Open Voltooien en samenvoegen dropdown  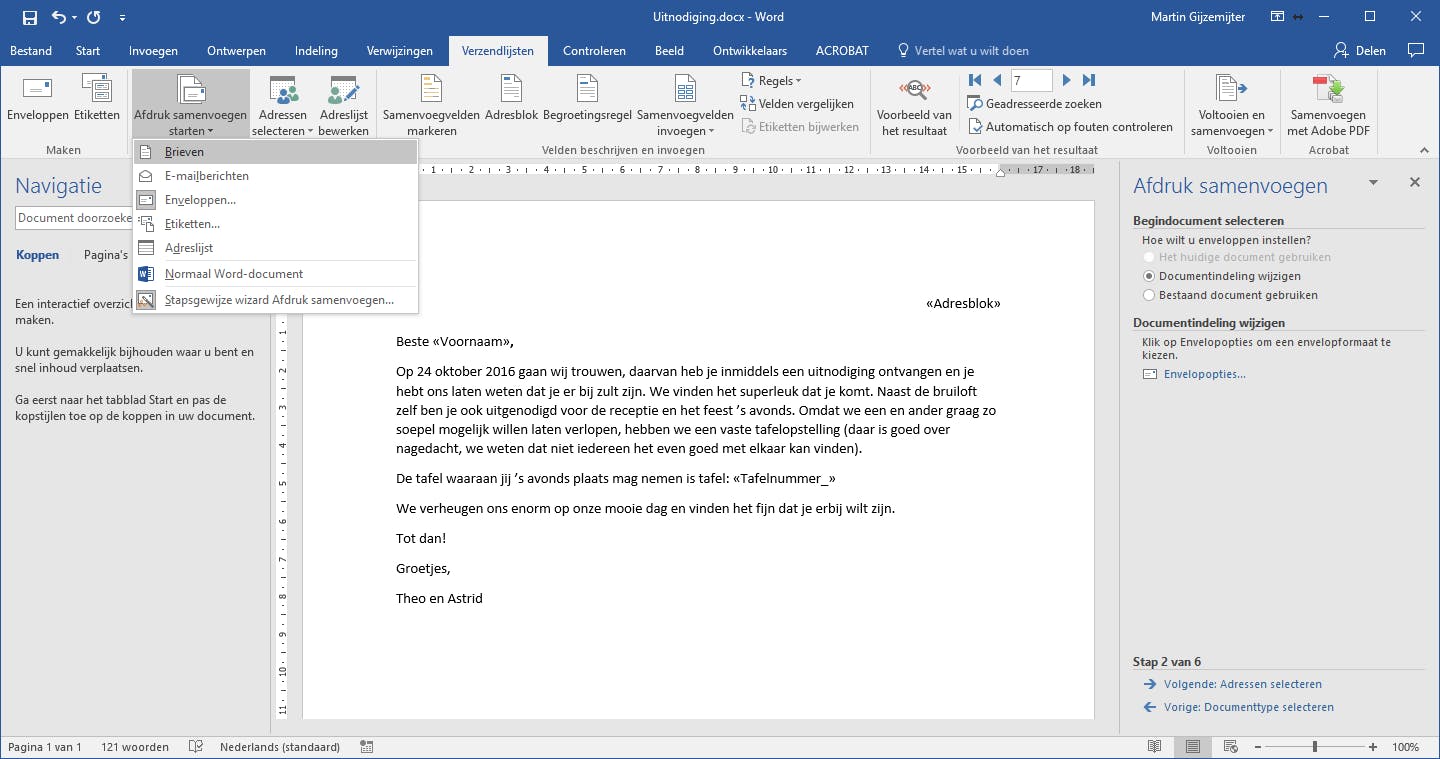[x=1231, y=105]
